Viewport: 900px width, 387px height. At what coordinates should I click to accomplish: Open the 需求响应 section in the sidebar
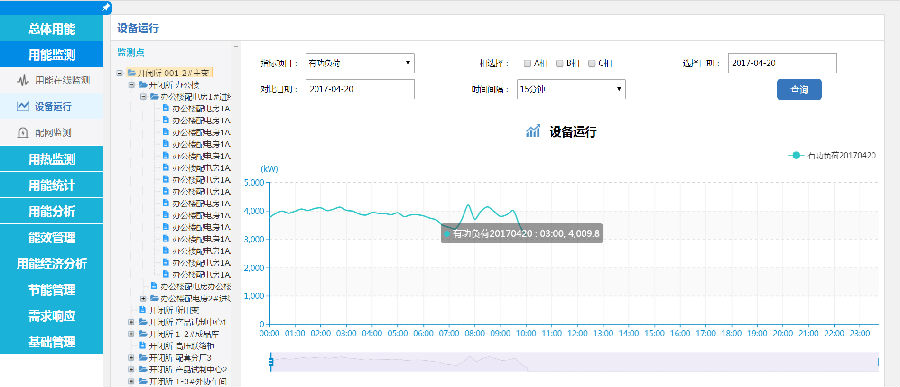click(52, 316)
